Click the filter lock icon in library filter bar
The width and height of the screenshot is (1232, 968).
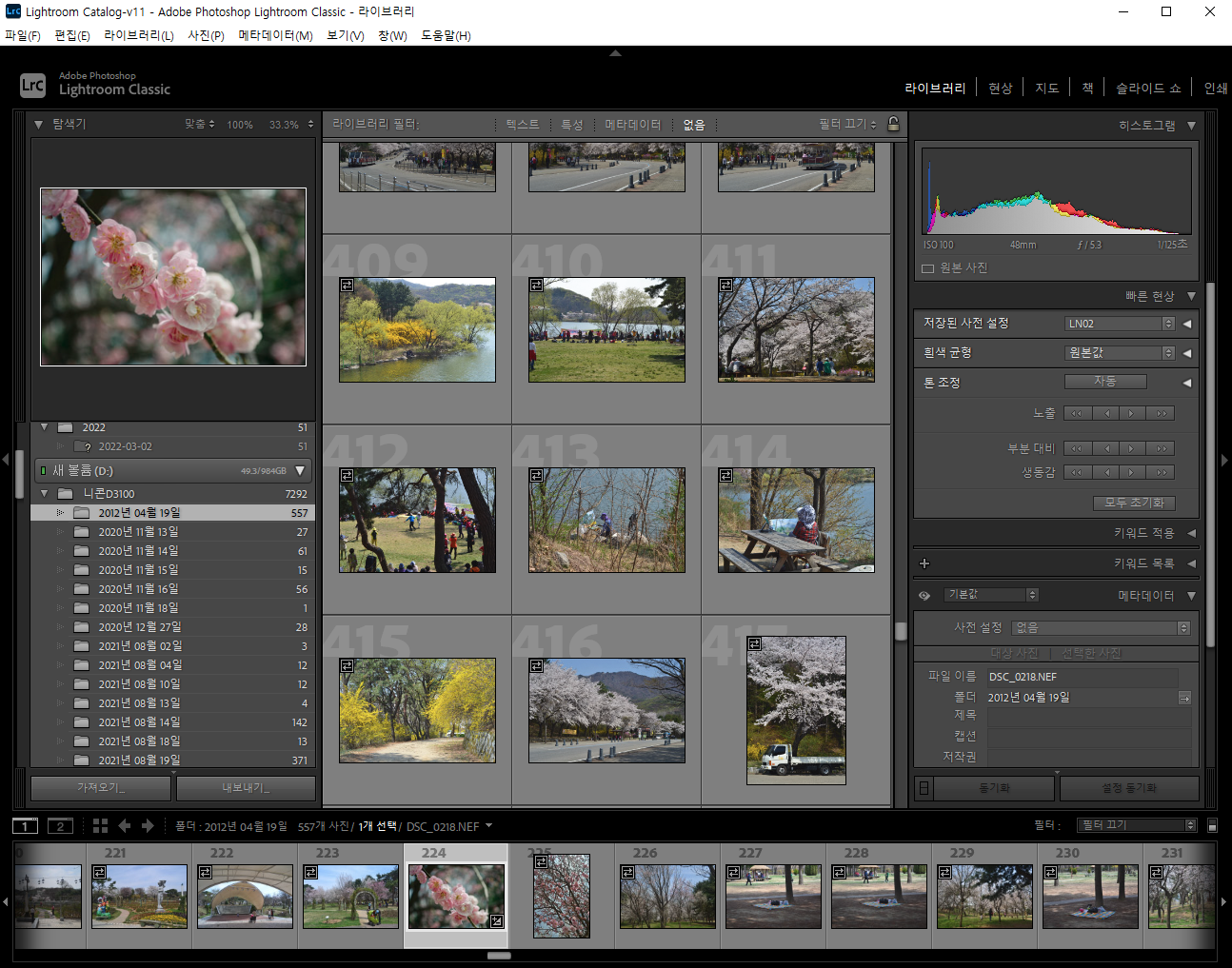click(x=893, y=124)
